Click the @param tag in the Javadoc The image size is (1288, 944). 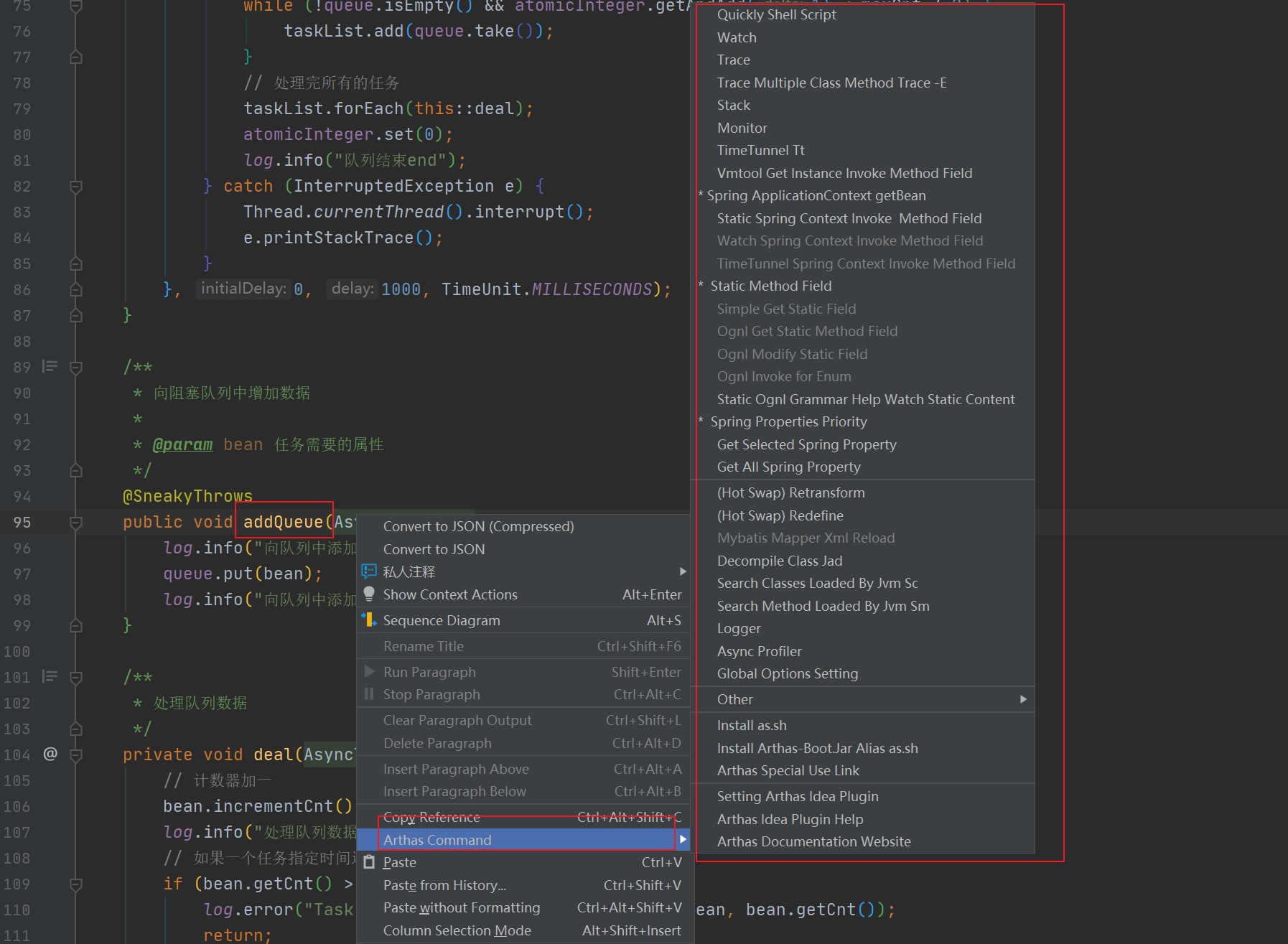tap(183, 444)
